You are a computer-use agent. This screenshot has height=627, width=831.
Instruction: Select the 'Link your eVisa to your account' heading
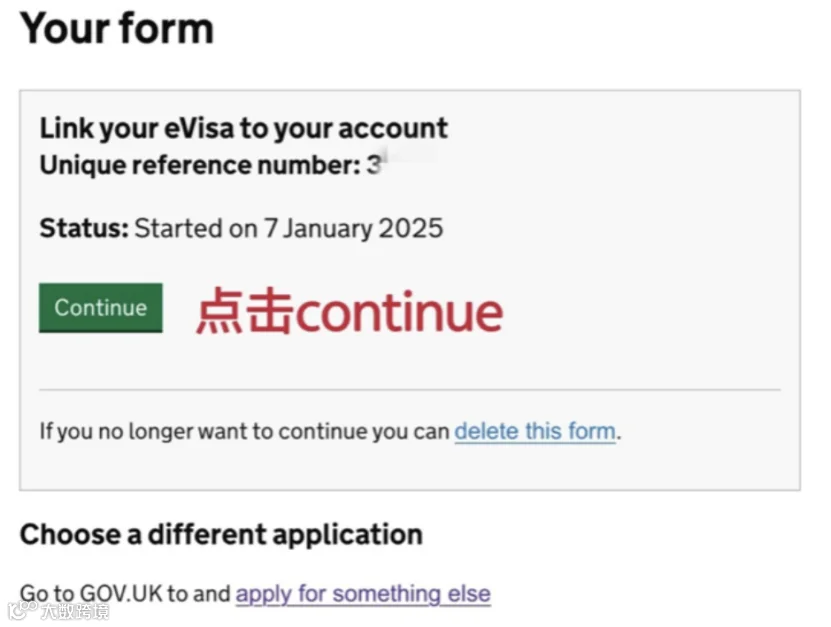pyautogui.click(x=244, y=128)
